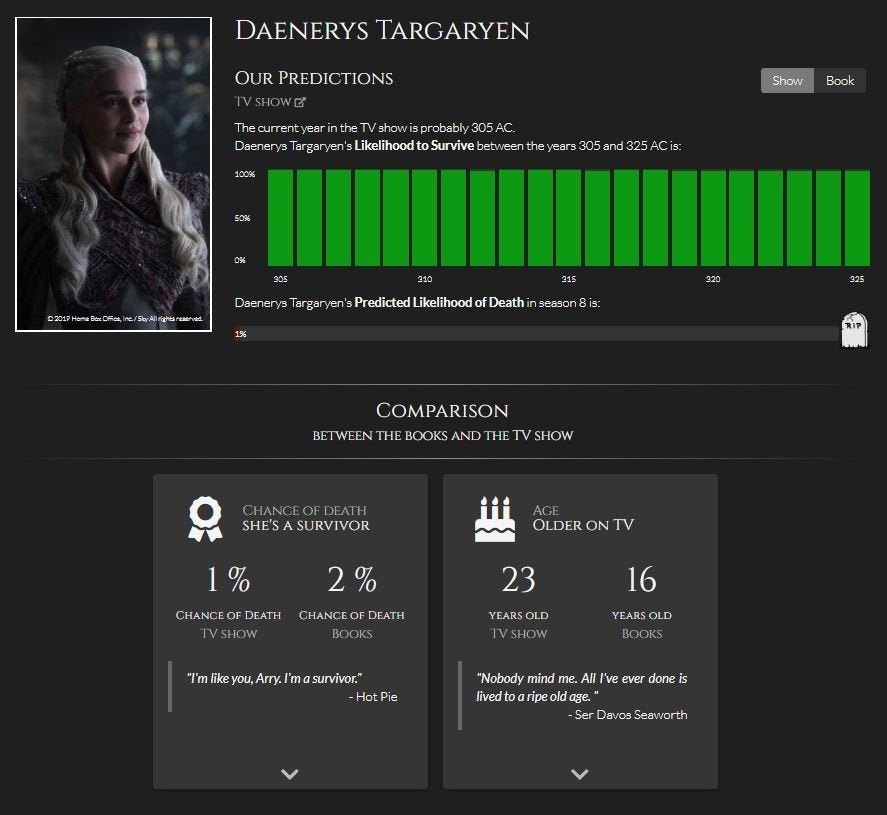Click the 16 years old books value
This screenshot has height=815, width=887.
pos(641,579)
